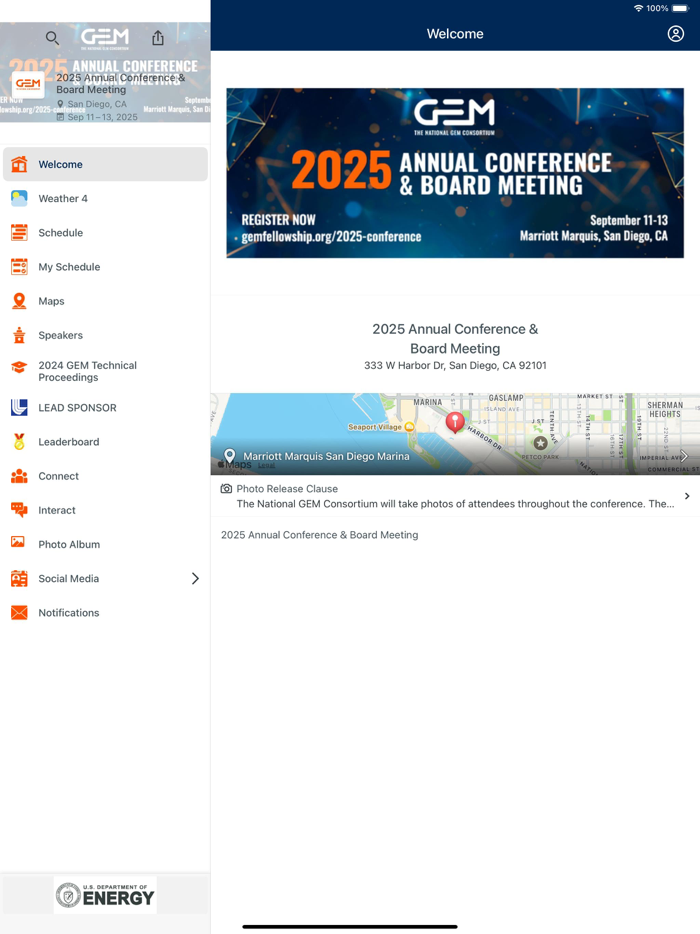Click the Welcome house icon

point(19,164)
